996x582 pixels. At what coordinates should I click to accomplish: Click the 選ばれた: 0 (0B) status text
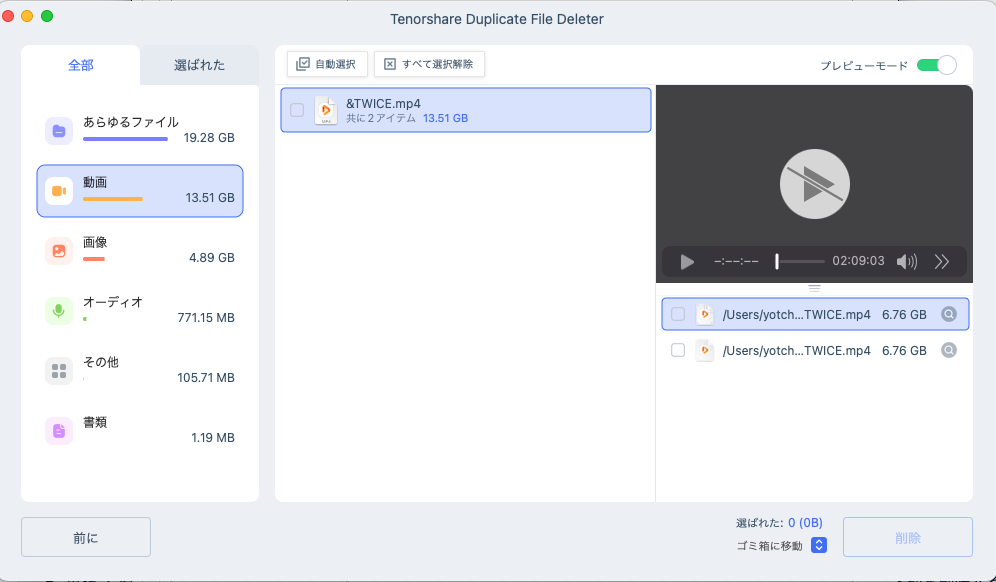(779, 523)
